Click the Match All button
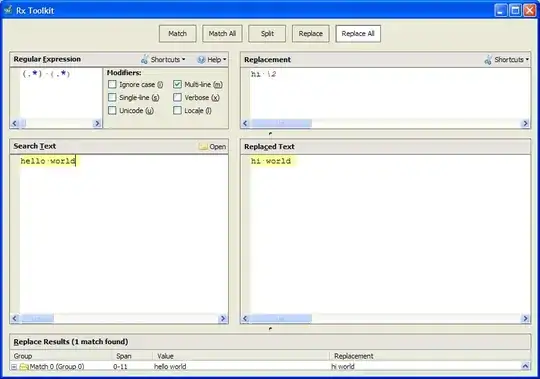 point(222,34)
